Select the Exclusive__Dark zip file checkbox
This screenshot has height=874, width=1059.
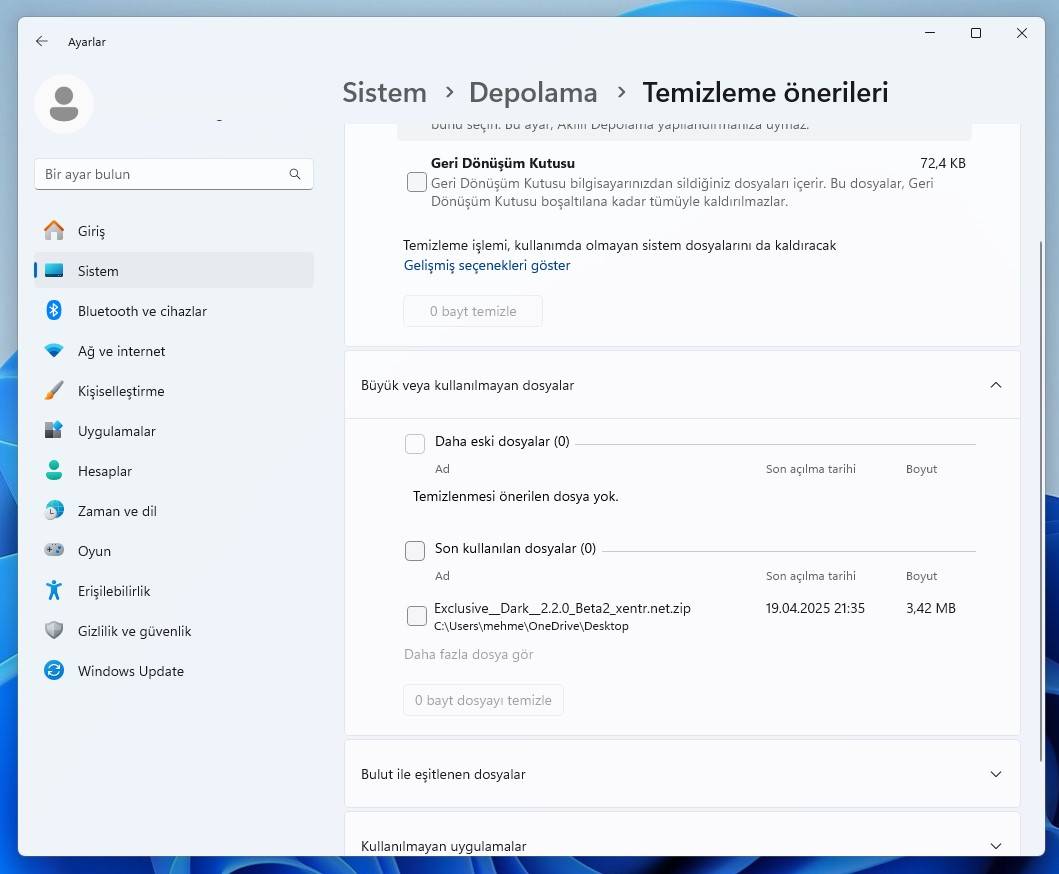[417, 616]
